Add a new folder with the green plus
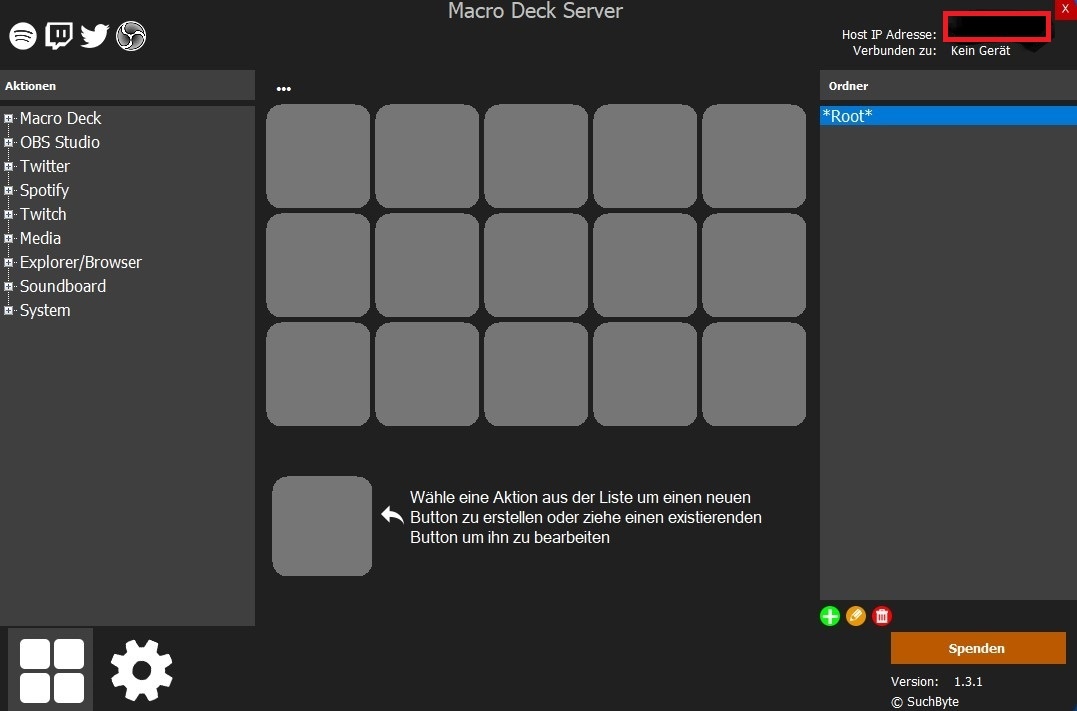 [x=830, y=616]
